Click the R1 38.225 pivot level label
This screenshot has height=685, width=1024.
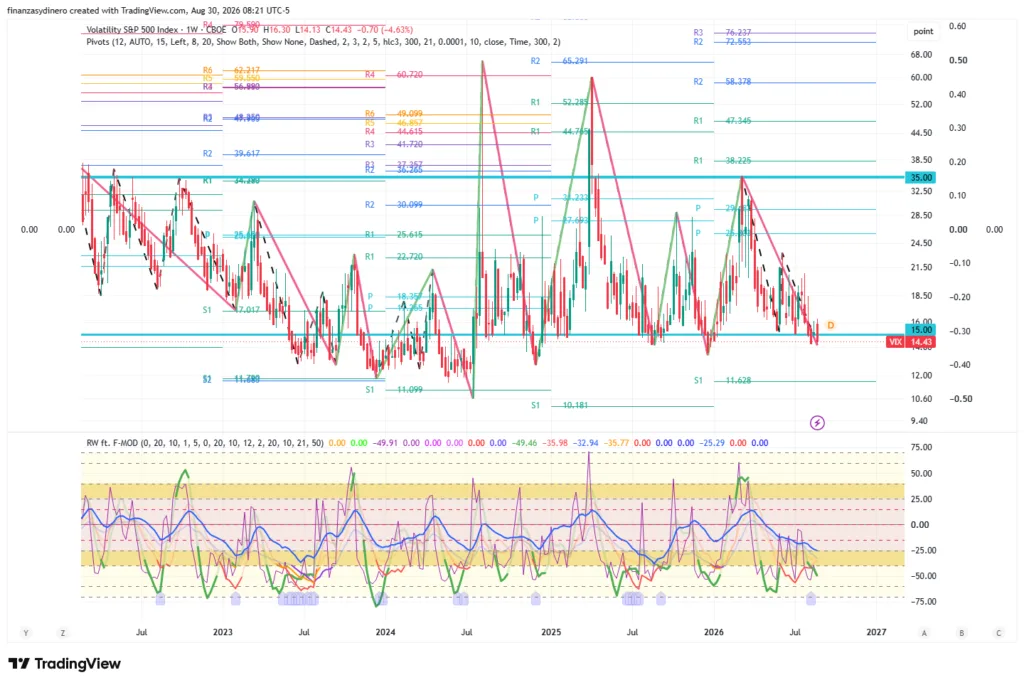[722, 161]
